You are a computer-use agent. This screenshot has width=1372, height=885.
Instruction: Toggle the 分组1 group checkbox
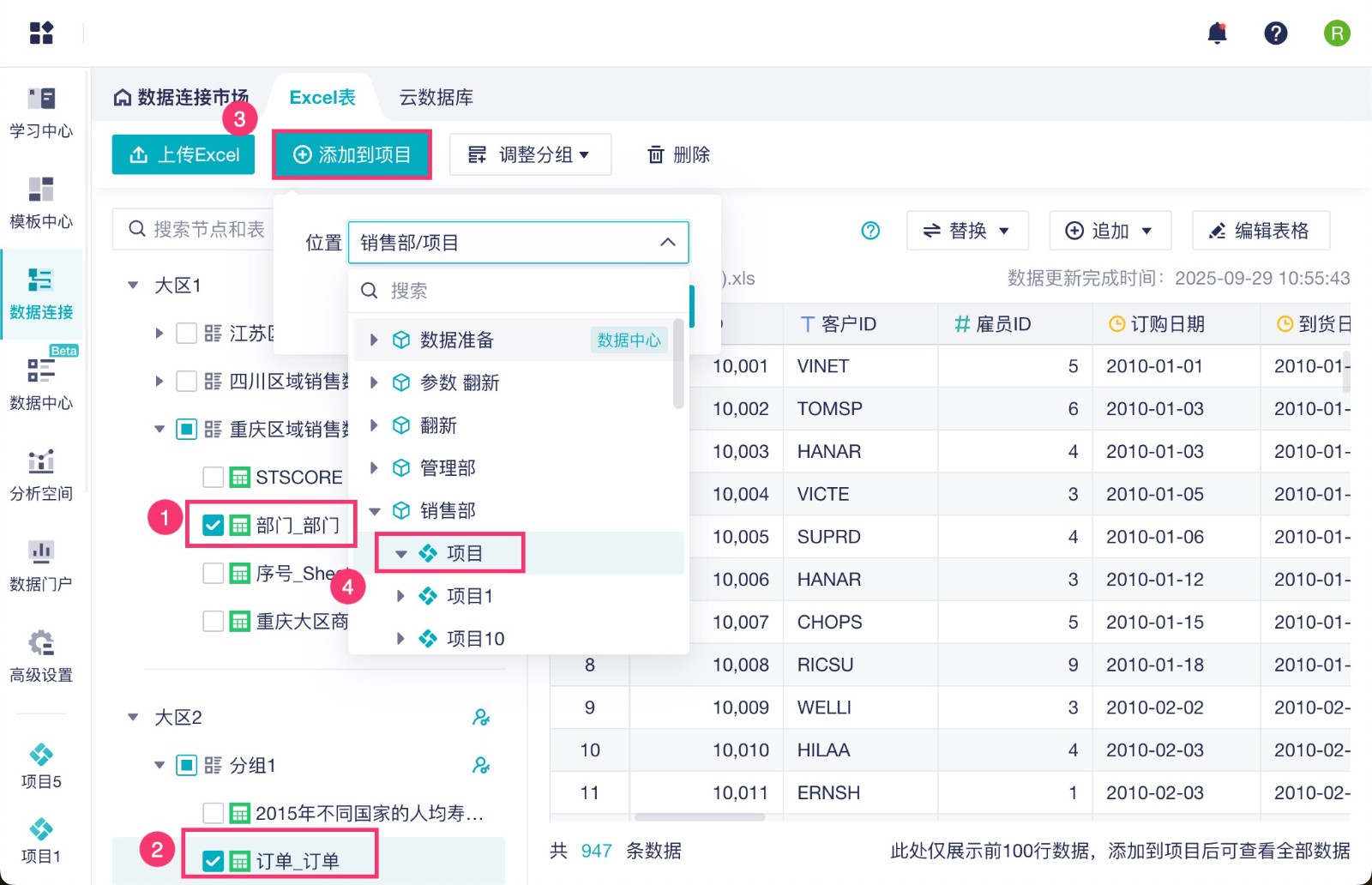pyautogui.click(x=186, y=765)
